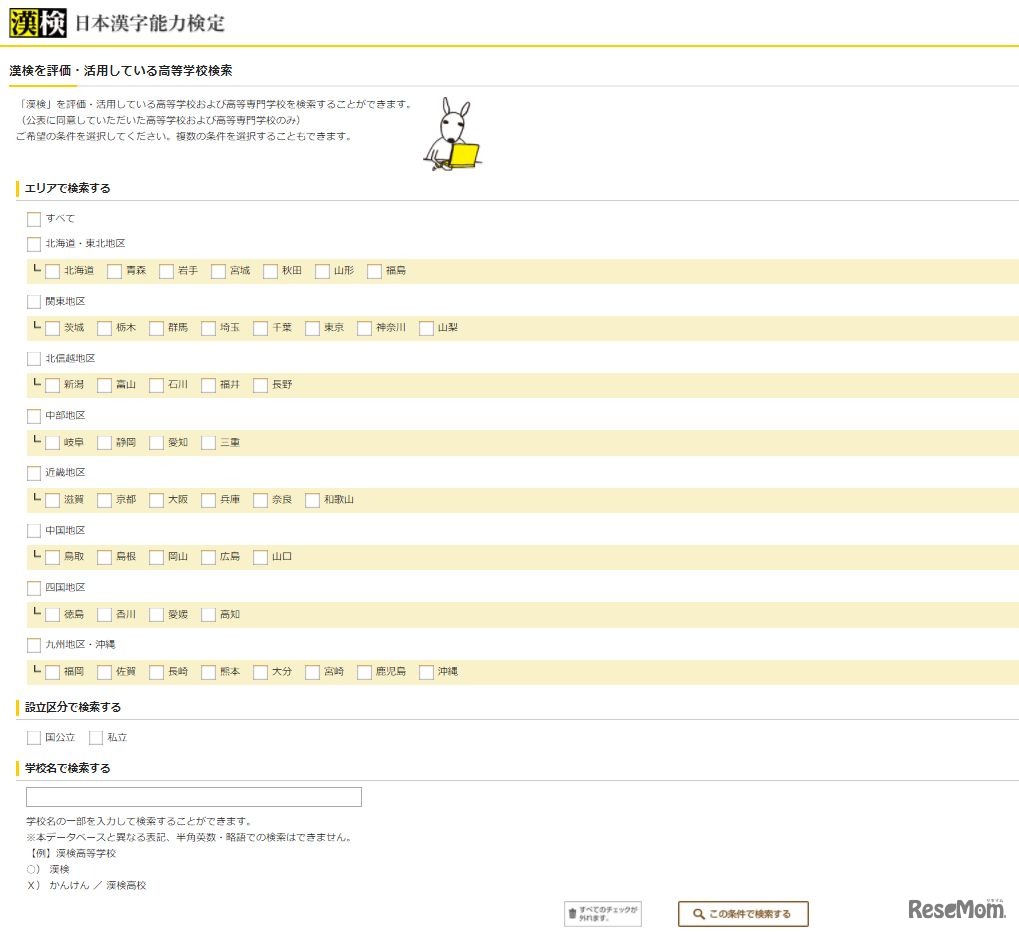Check the 大阪 checkbox
This screenshot has width=1019, height=932.
(x=157, y=500)
